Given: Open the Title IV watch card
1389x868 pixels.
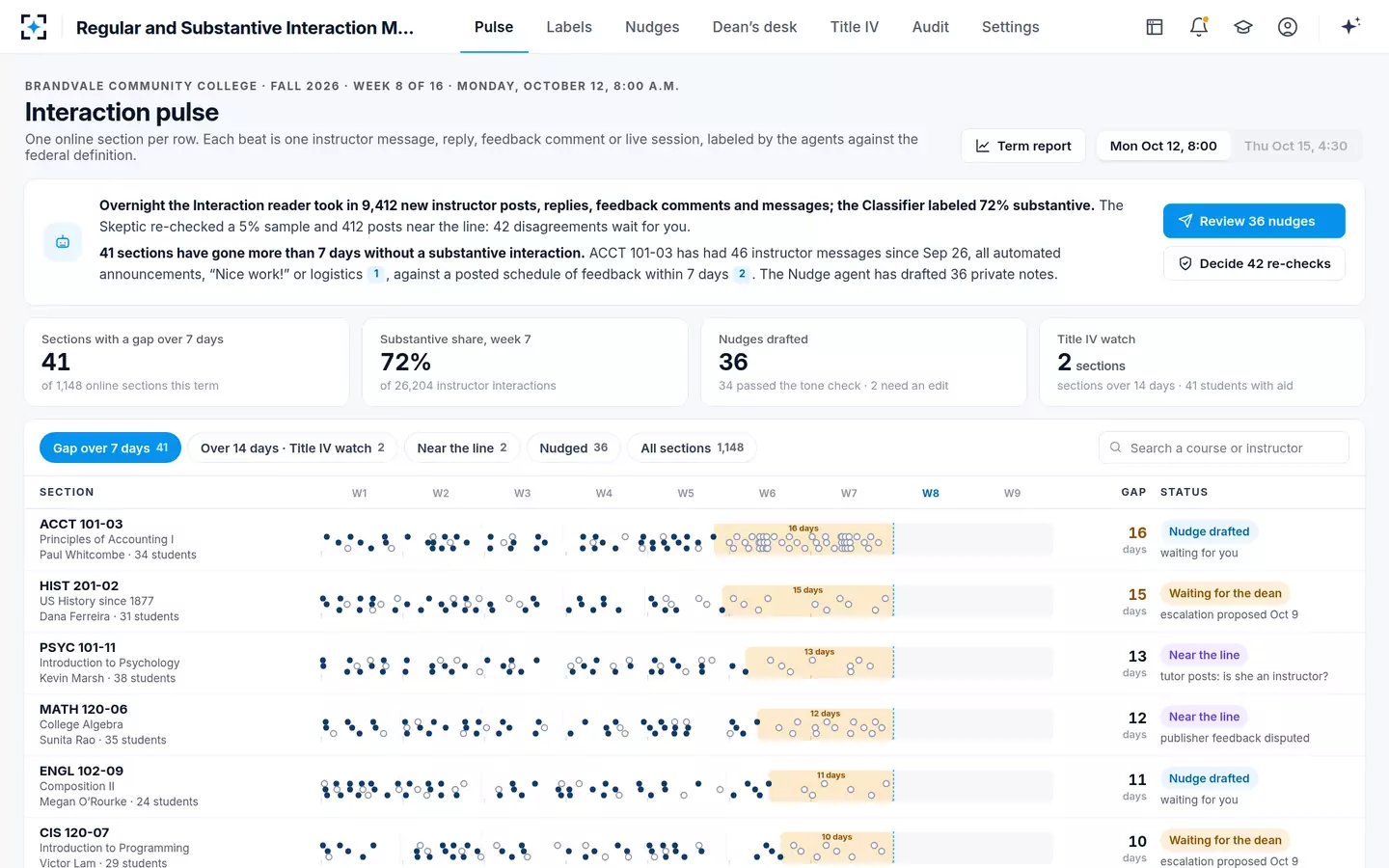Looking at the screenshot, I should (1202, 363).
